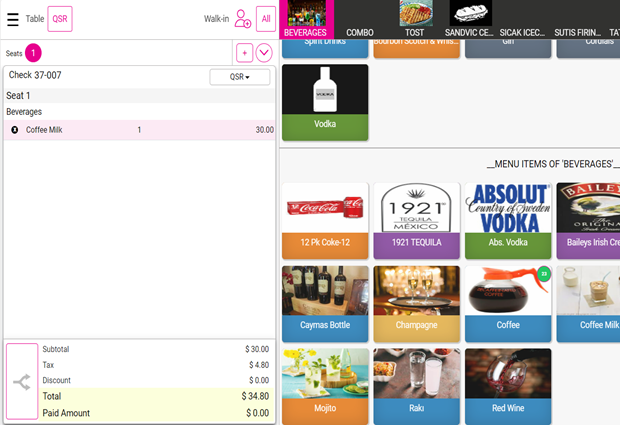This screenshot has width=620, height=425.
Task: Toggle the All filter button
Action: [266, 18]
